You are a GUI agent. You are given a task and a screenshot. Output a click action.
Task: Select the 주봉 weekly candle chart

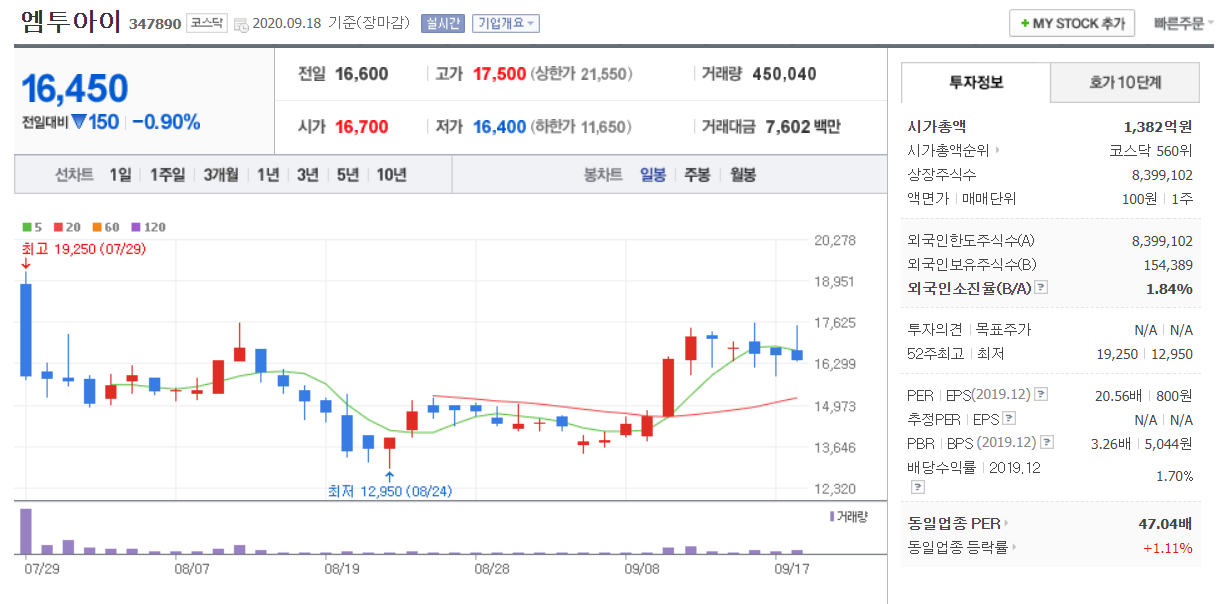[x=697, y=175]
